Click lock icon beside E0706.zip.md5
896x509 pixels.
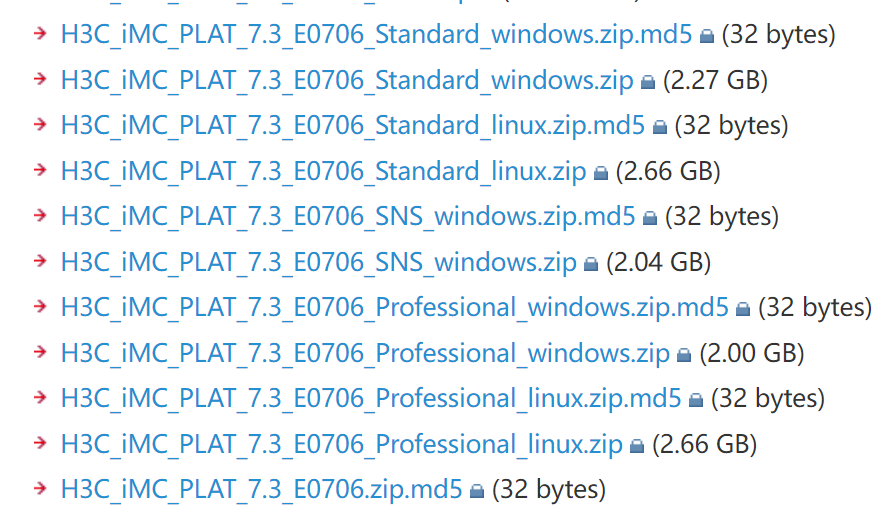477,492
